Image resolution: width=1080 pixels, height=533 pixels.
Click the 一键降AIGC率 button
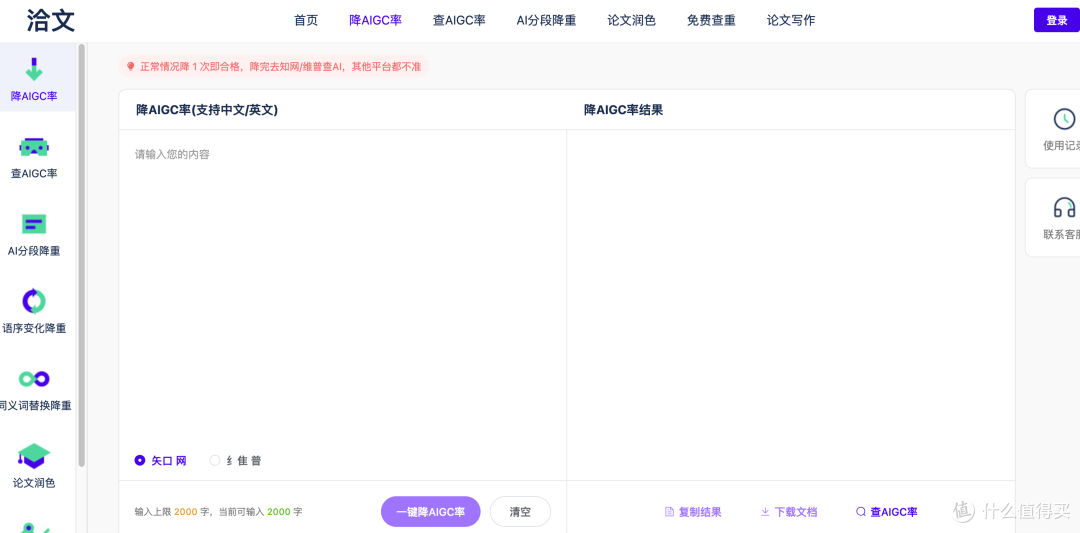(430, 512)
